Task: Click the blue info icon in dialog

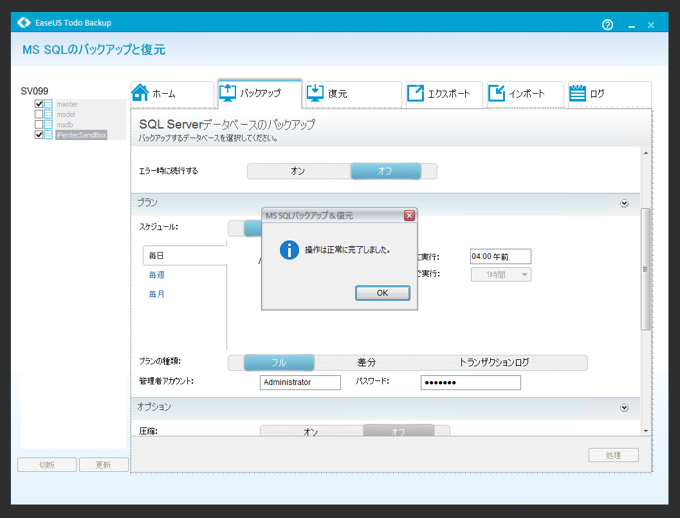Action: coord(289,250)
